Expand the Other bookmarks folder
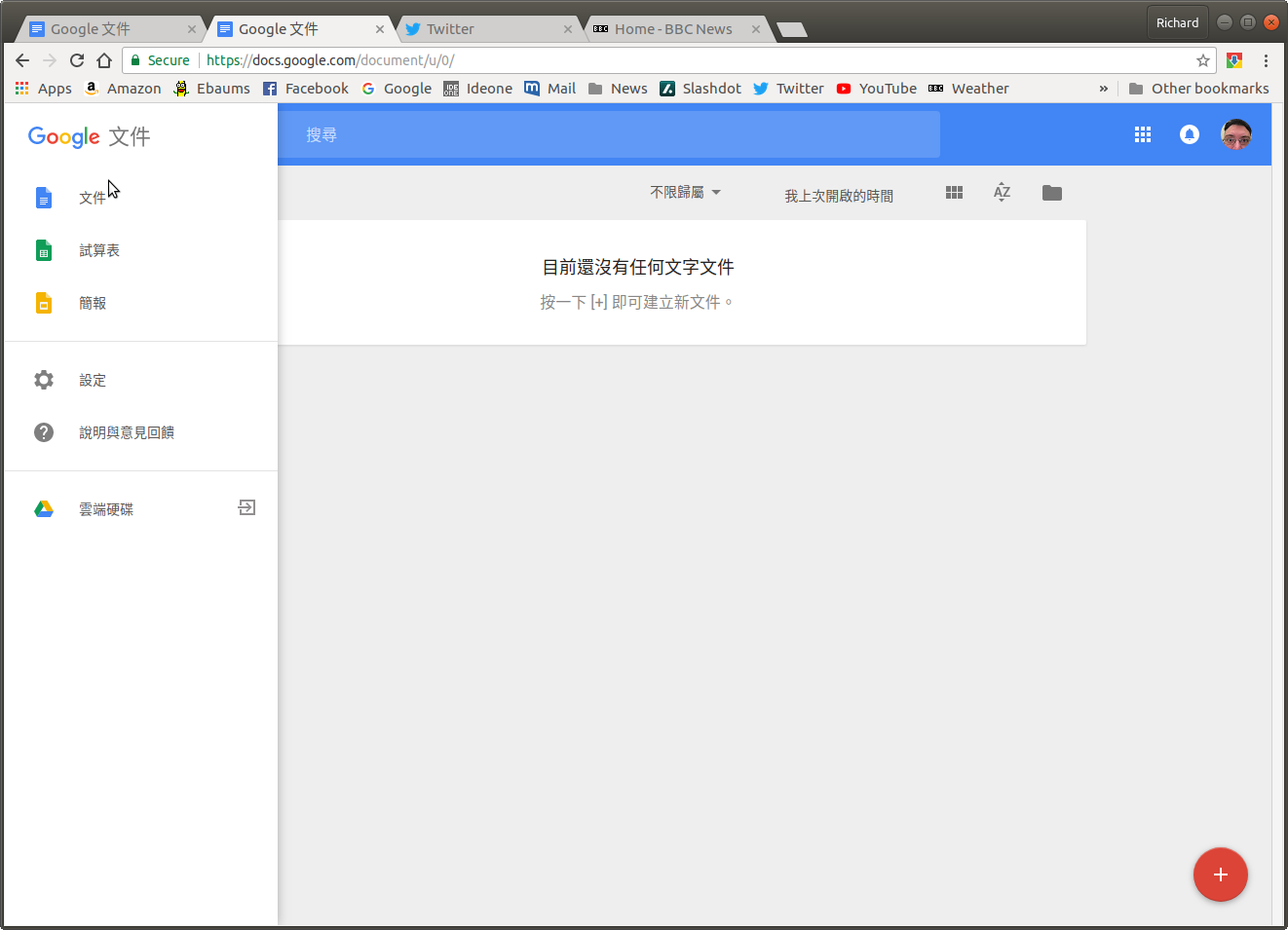1288x930 pixels. click(1198, 89)
